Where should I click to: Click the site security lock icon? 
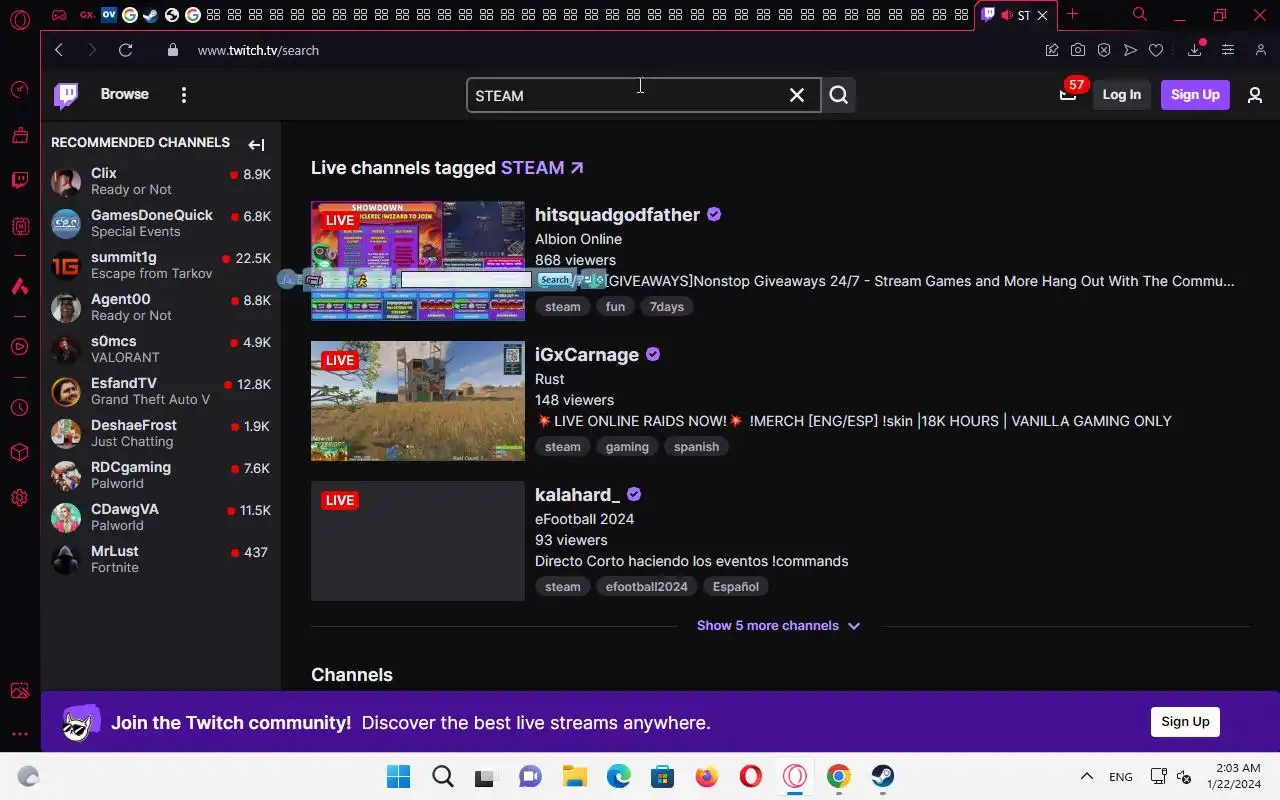click(173, 50)
